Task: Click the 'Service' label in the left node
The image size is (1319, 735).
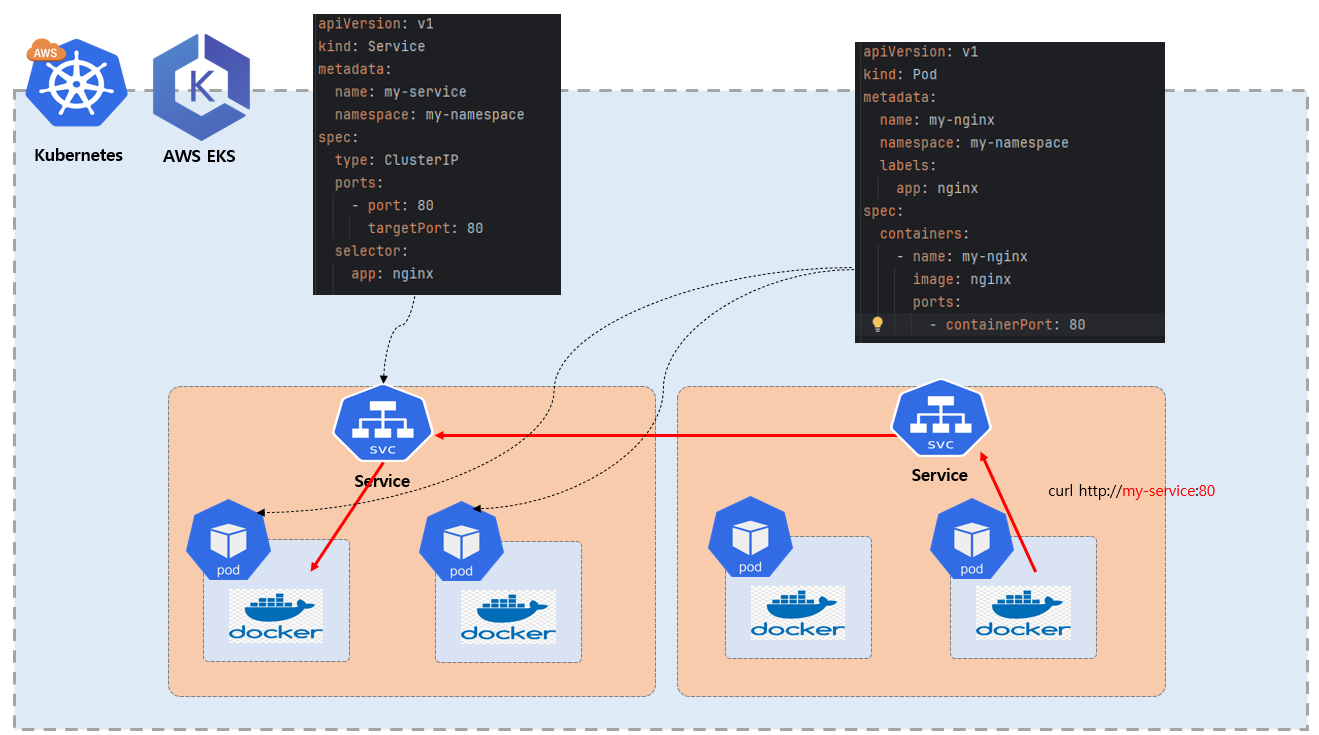Action: pyautogui.click(x=382, y=481)
